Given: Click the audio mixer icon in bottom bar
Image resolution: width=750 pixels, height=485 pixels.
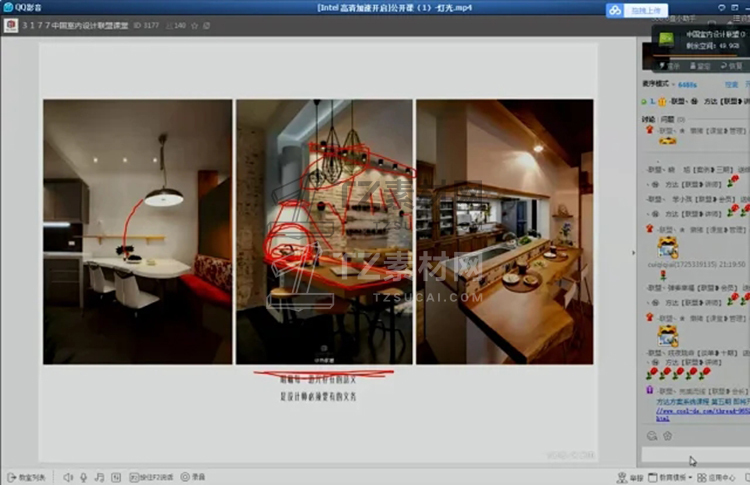Looking at the screenshot, I should (116, 477).
